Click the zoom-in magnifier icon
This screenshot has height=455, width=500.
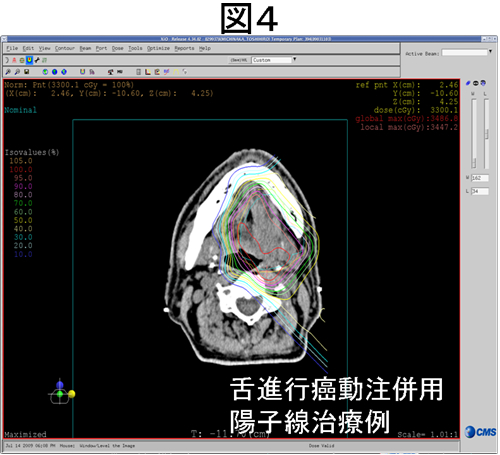[8, 72]
